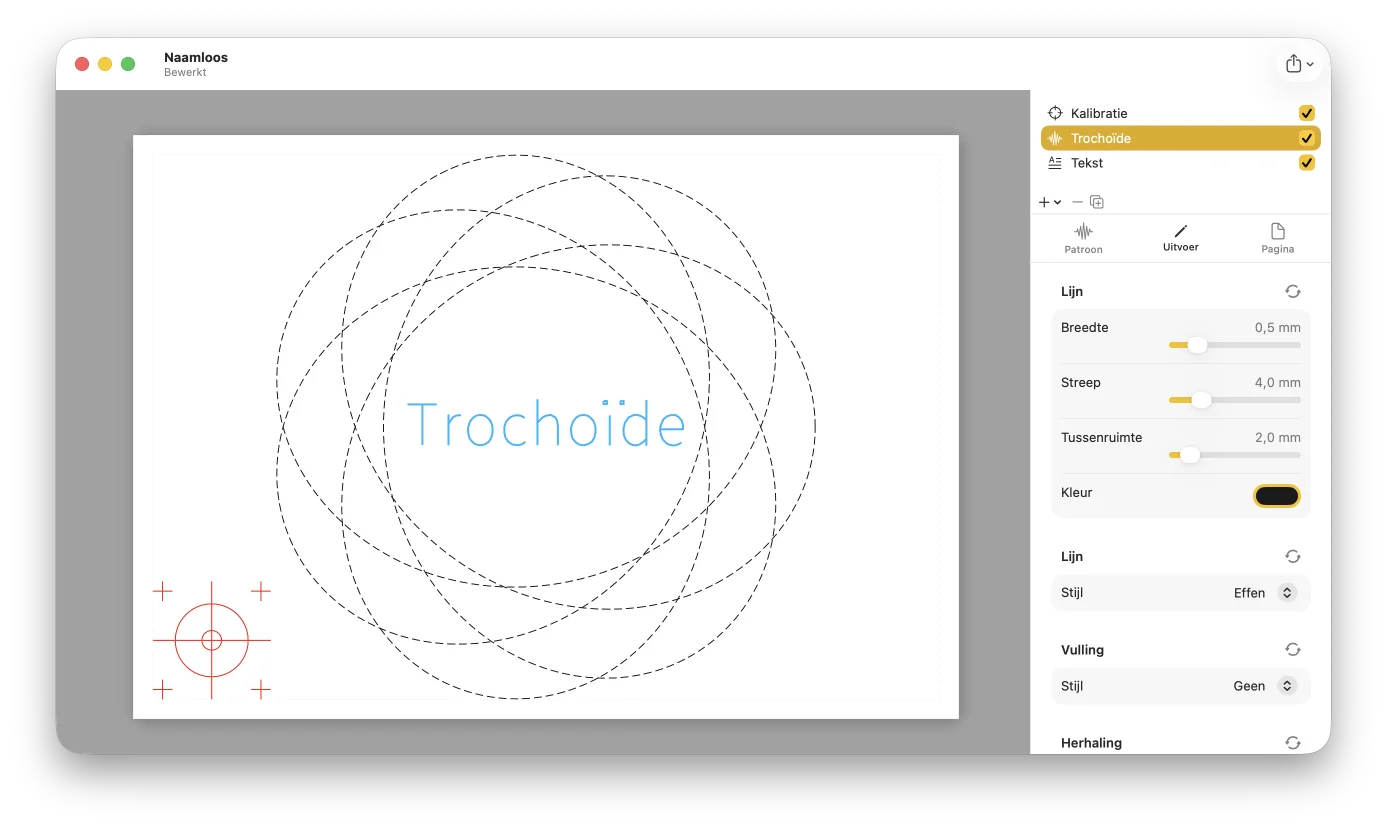This screenshot has height=828, width=1387.
Task: Adjust the Breedte slider
Action: (1234, 345)
